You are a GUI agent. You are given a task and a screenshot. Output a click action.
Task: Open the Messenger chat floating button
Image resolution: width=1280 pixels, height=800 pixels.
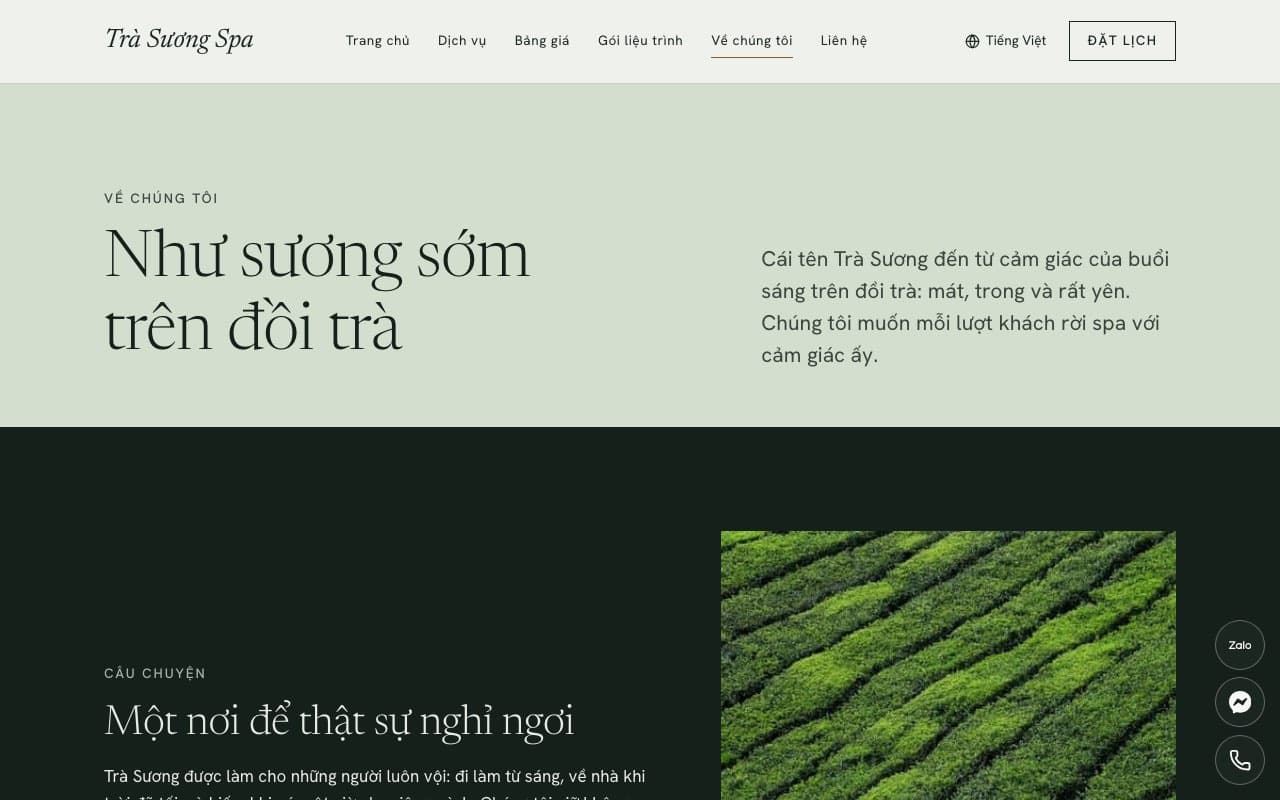(x=1240, y=702)
